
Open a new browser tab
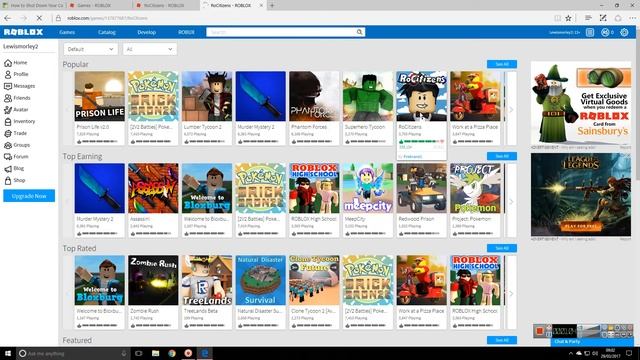click(x=272, y=5)
